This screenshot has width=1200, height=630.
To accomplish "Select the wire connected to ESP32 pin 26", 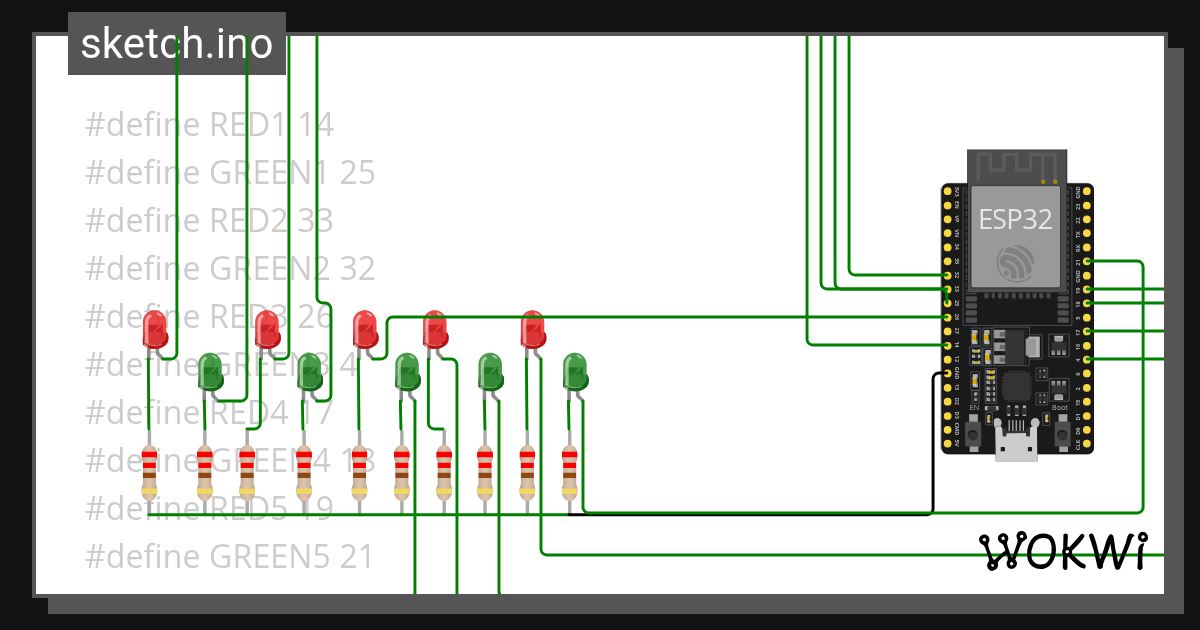I will point(870,317).
